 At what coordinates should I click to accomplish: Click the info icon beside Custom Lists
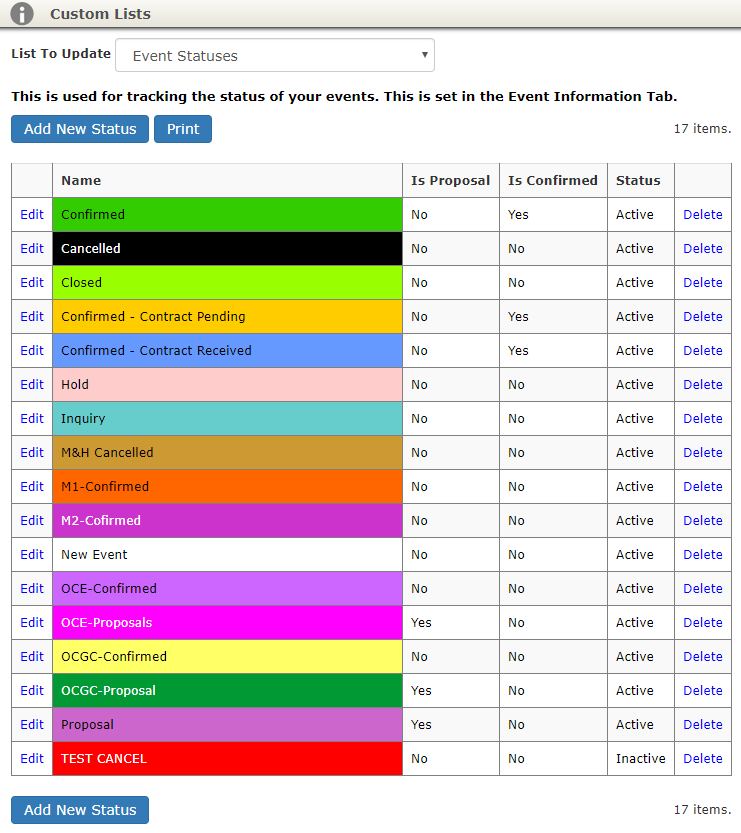point(22,13)
